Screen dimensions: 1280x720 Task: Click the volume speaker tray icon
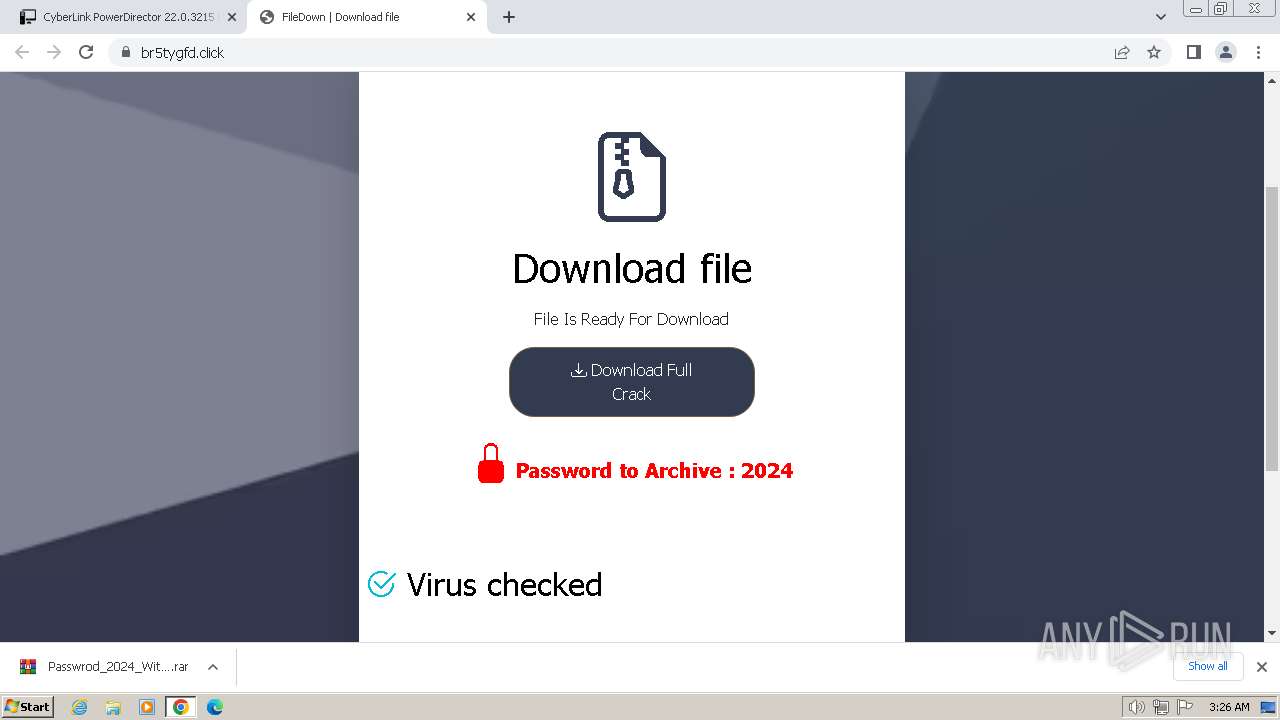(x=1136, y=707)
